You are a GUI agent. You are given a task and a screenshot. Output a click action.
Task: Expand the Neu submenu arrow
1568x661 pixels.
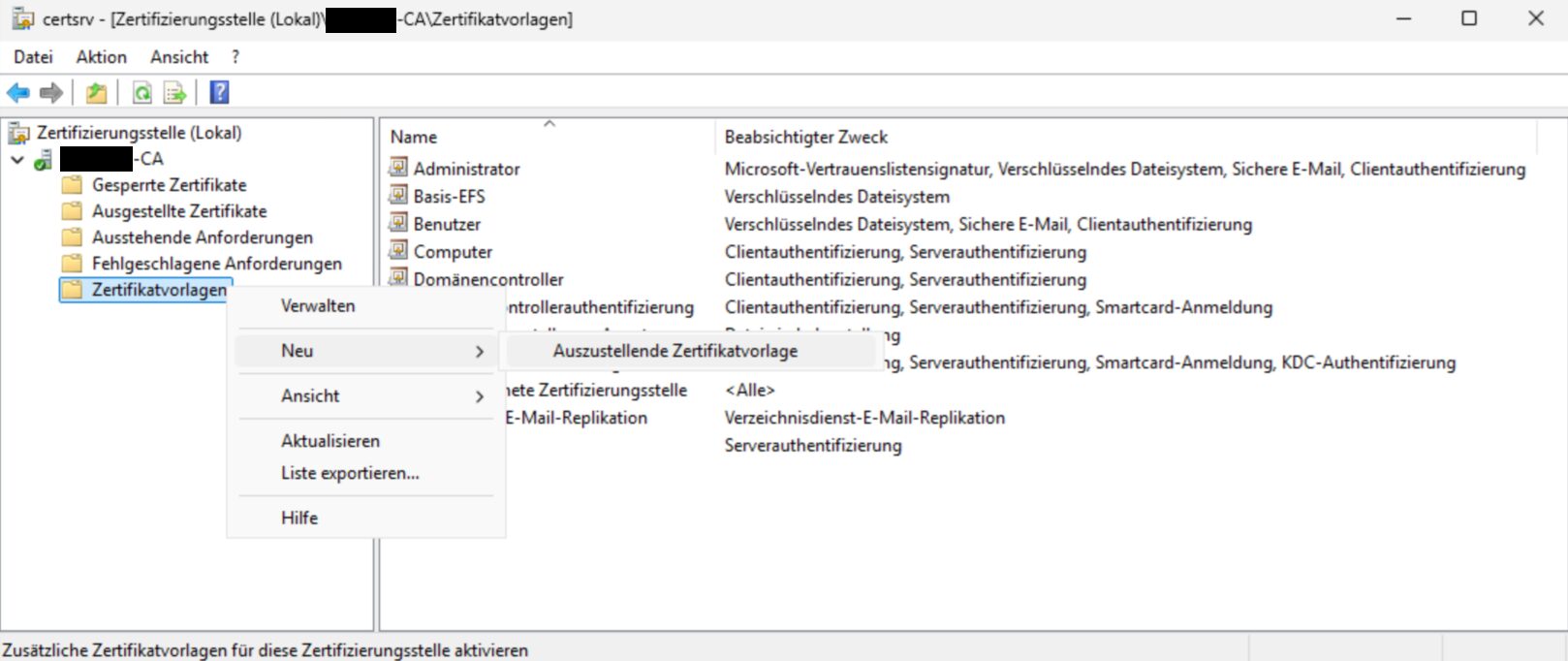tap(479, 351)
